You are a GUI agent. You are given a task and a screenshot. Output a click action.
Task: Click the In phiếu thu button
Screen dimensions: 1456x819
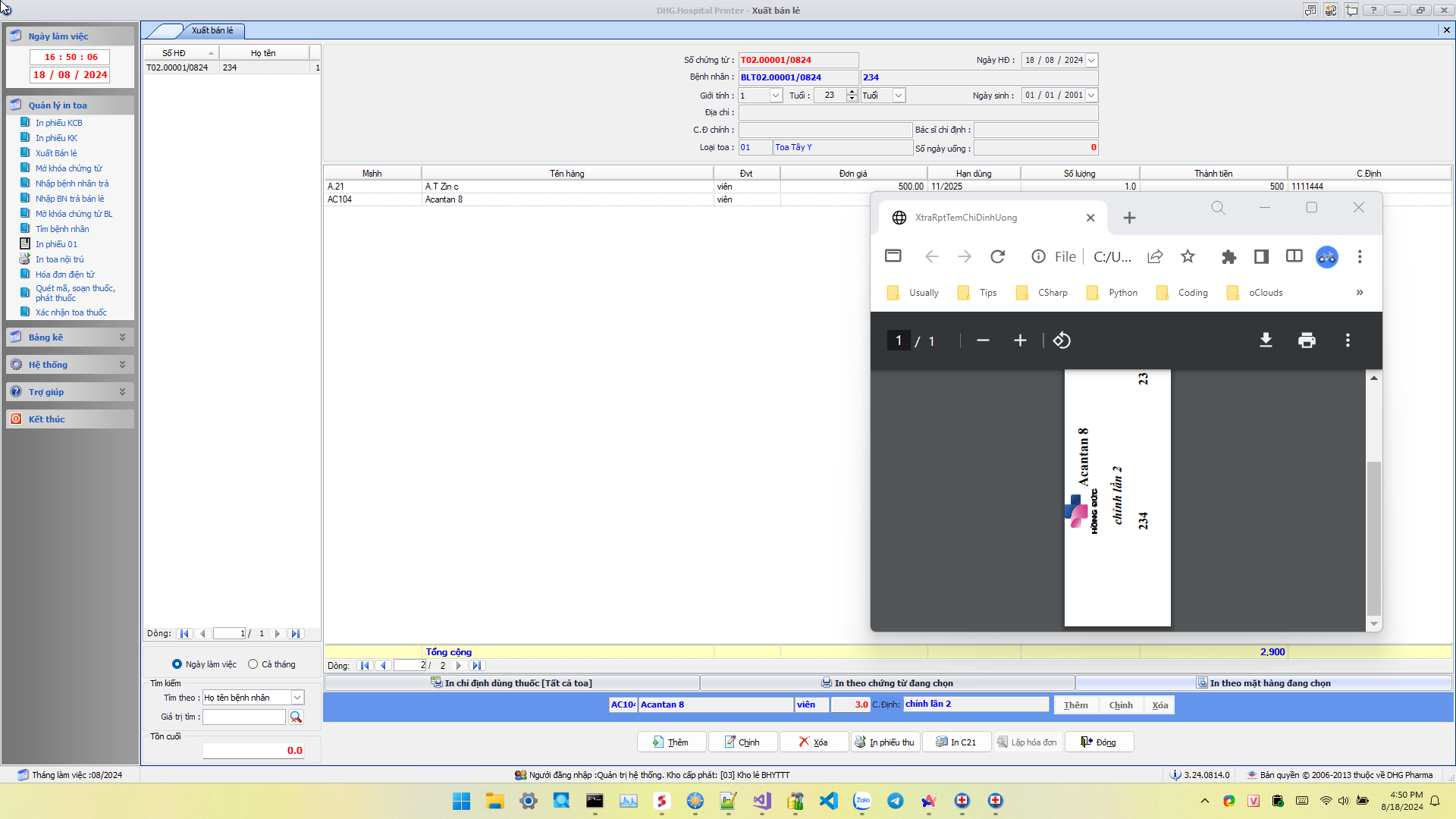[x=885, y=742]
